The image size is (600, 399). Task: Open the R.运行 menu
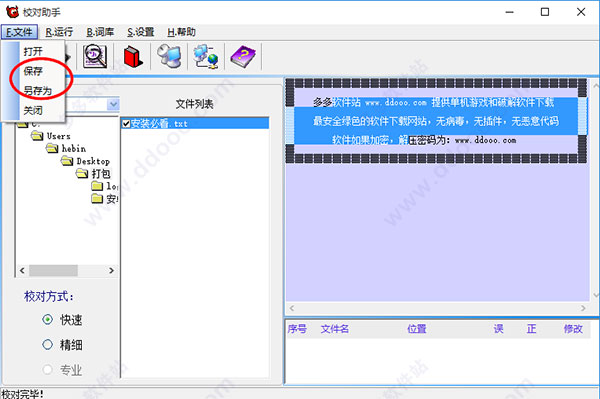[59, 32]
